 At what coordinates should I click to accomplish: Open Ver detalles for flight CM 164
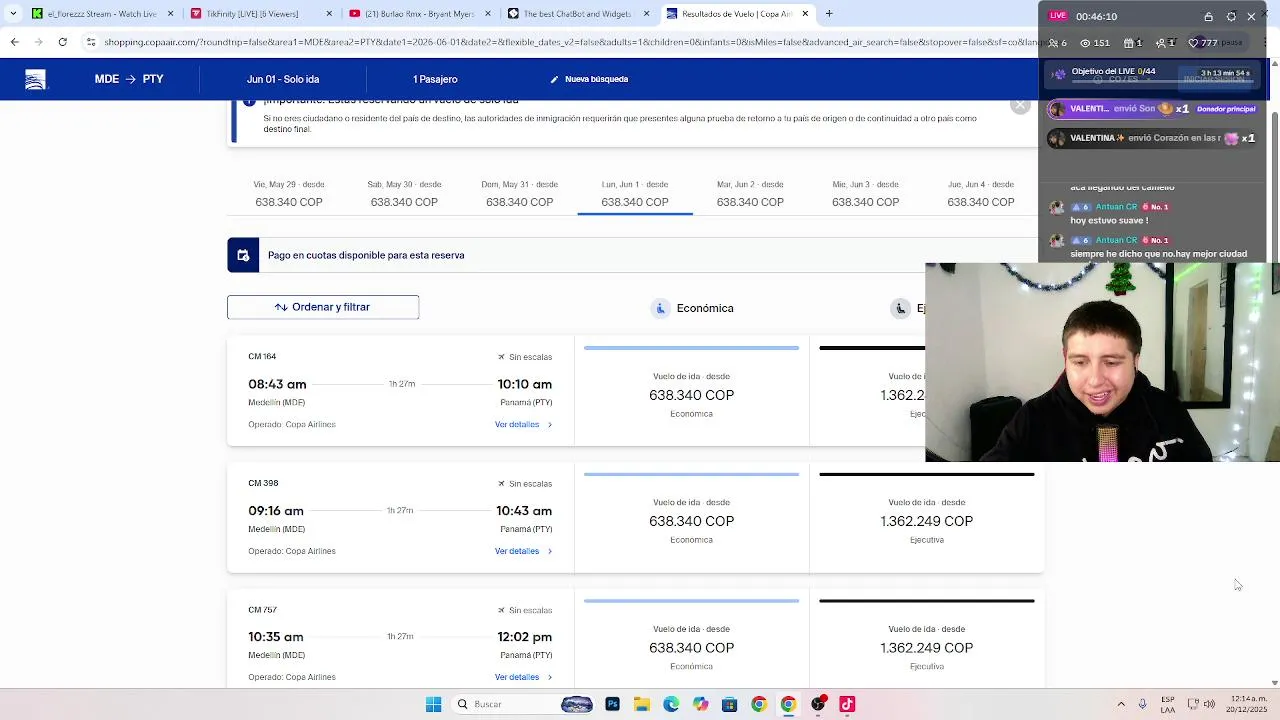tap(523, 425)
